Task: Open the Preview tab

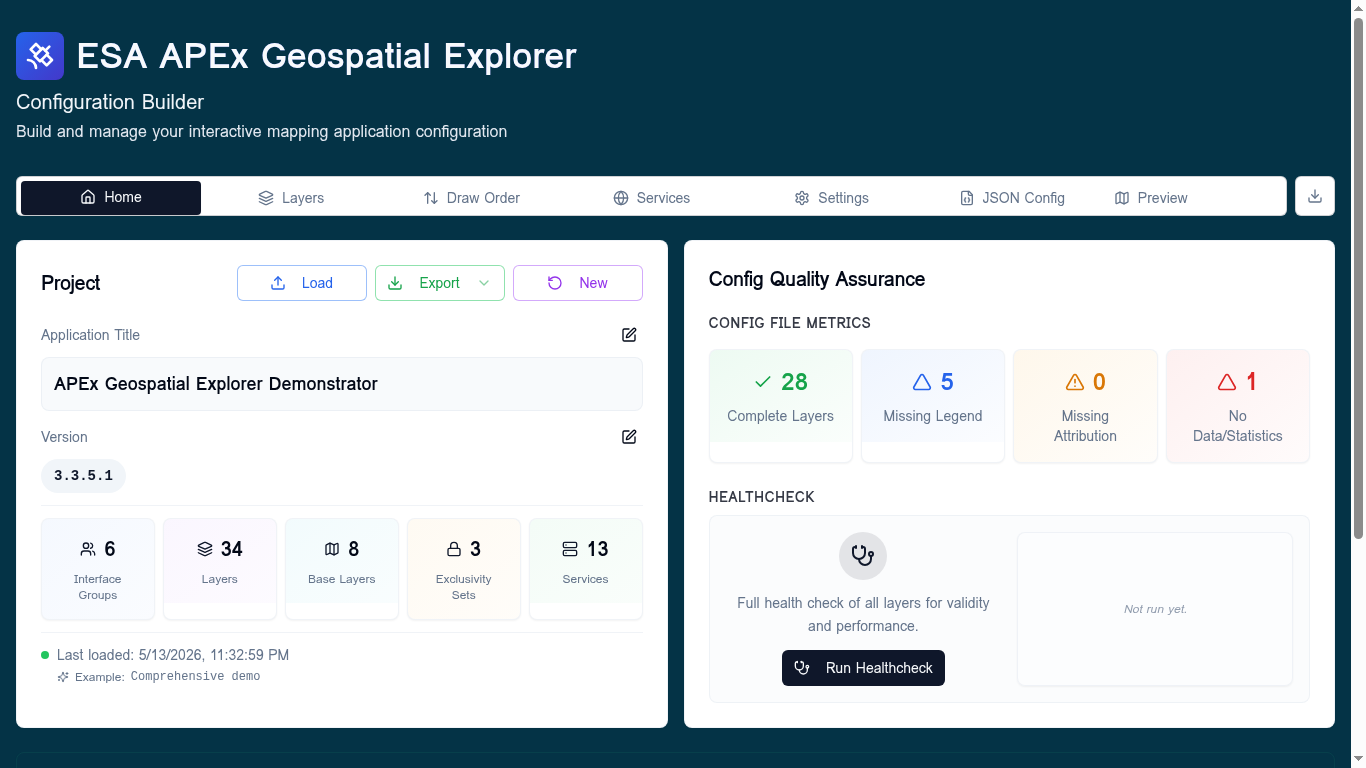Action: pos(1151,198)
